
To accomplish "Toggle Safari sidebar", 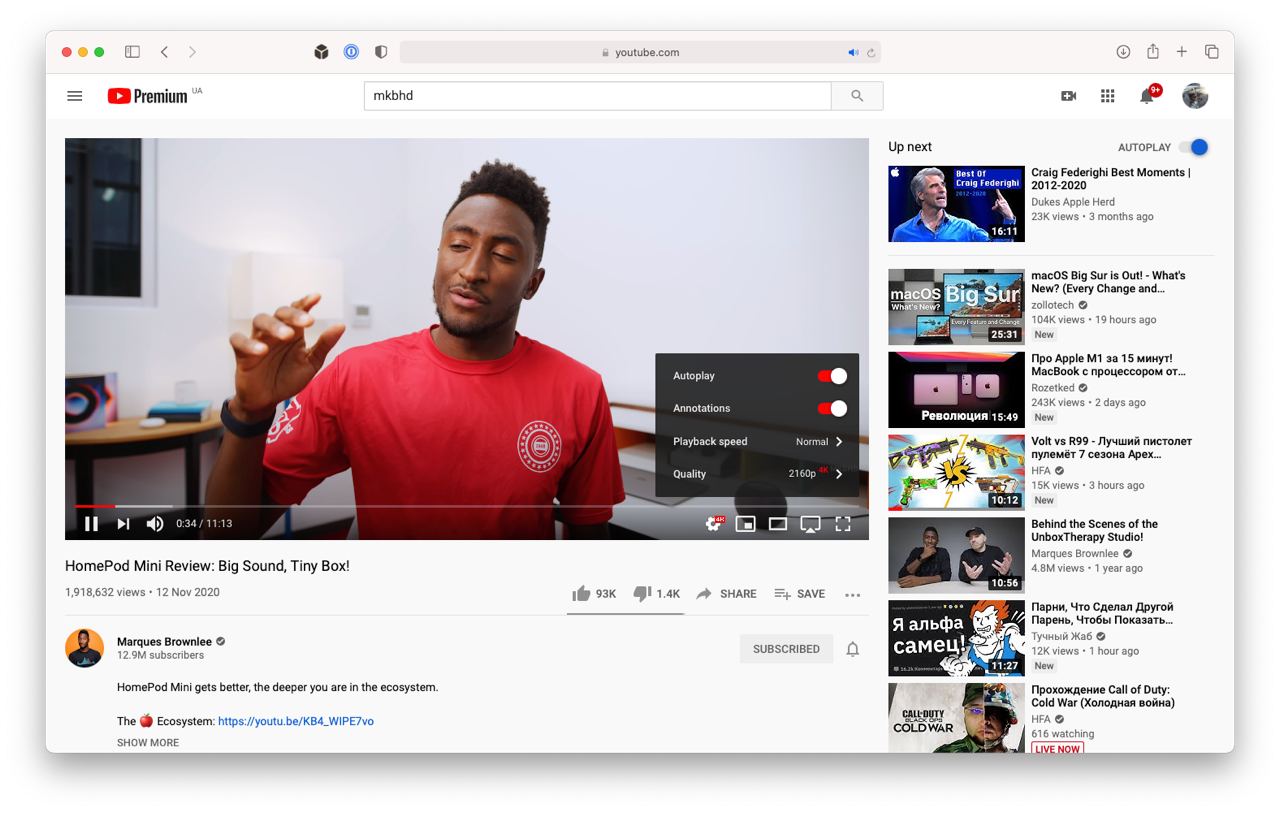I will 132,52.
